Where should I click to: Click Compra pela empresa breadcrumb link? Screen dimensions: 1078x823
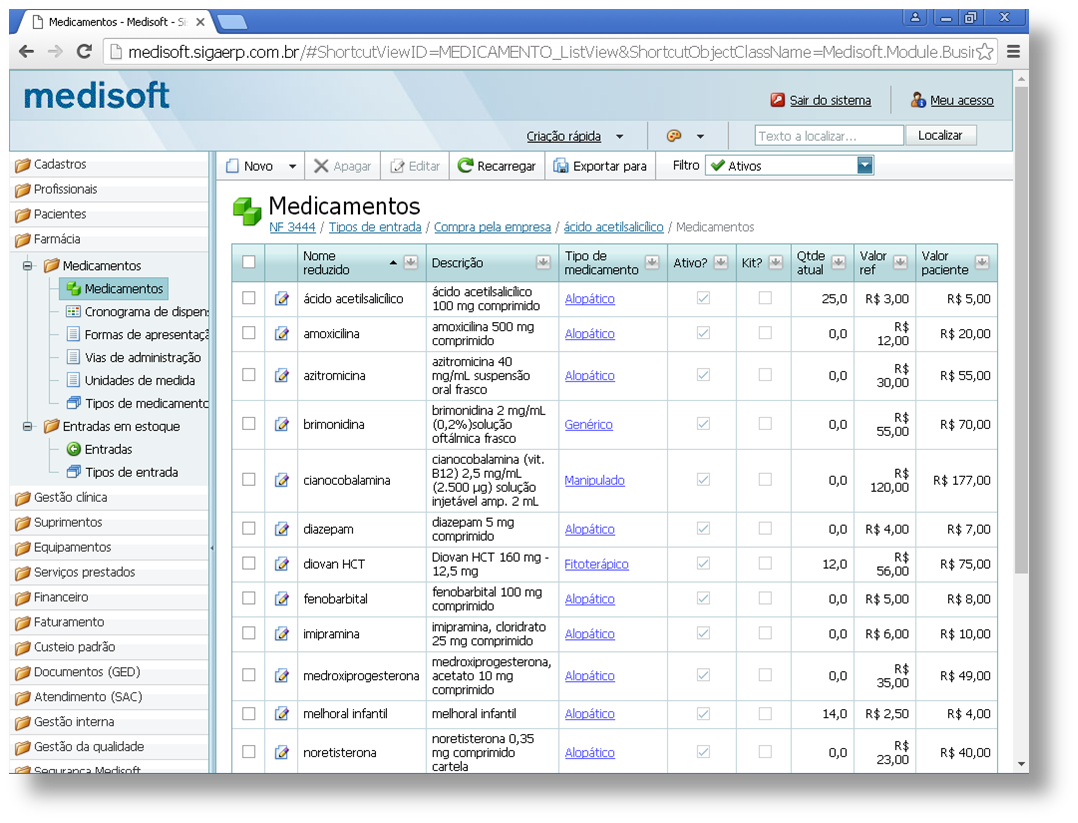click(492, 227)
